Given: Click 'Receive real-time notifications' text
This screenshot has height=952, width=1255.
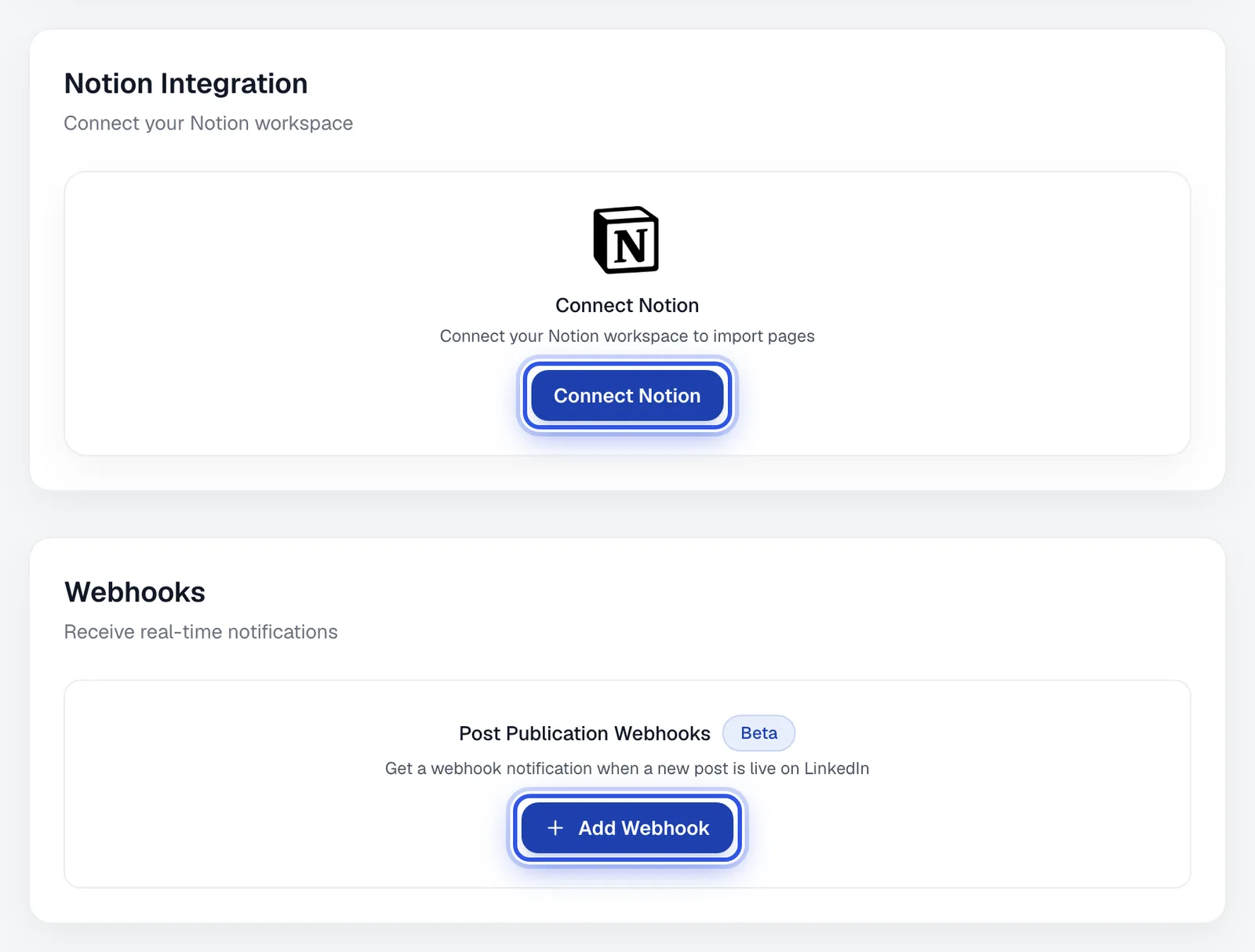Looking at the screenshot, I should click(x=201, y=632).
